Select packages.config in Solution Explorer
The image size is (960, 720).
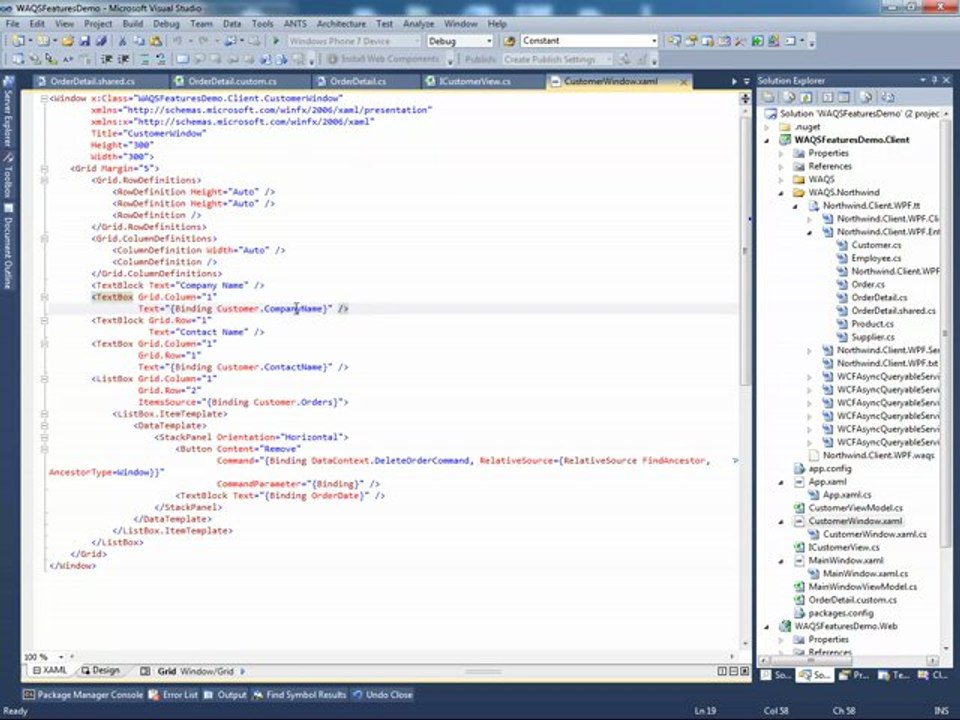coord(841,613)
